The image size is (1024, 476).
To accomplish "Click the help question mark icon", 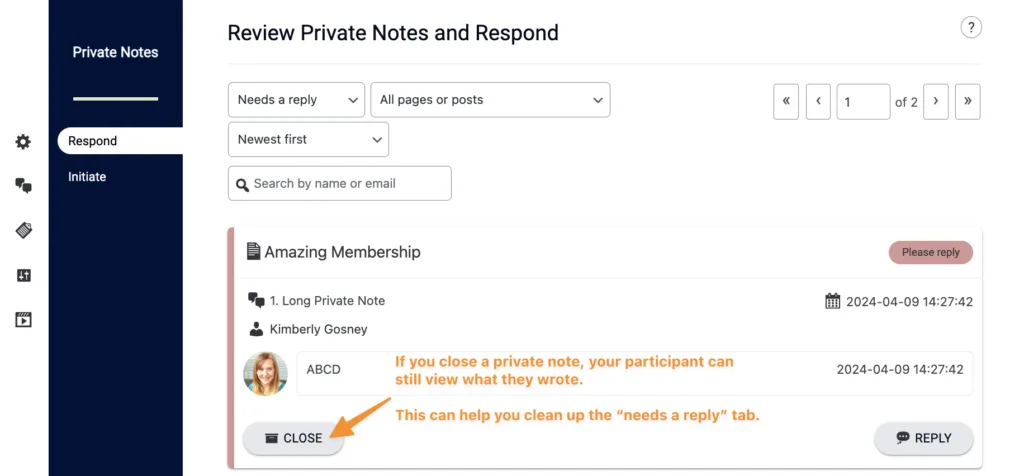I will click(x=970, y=28).
